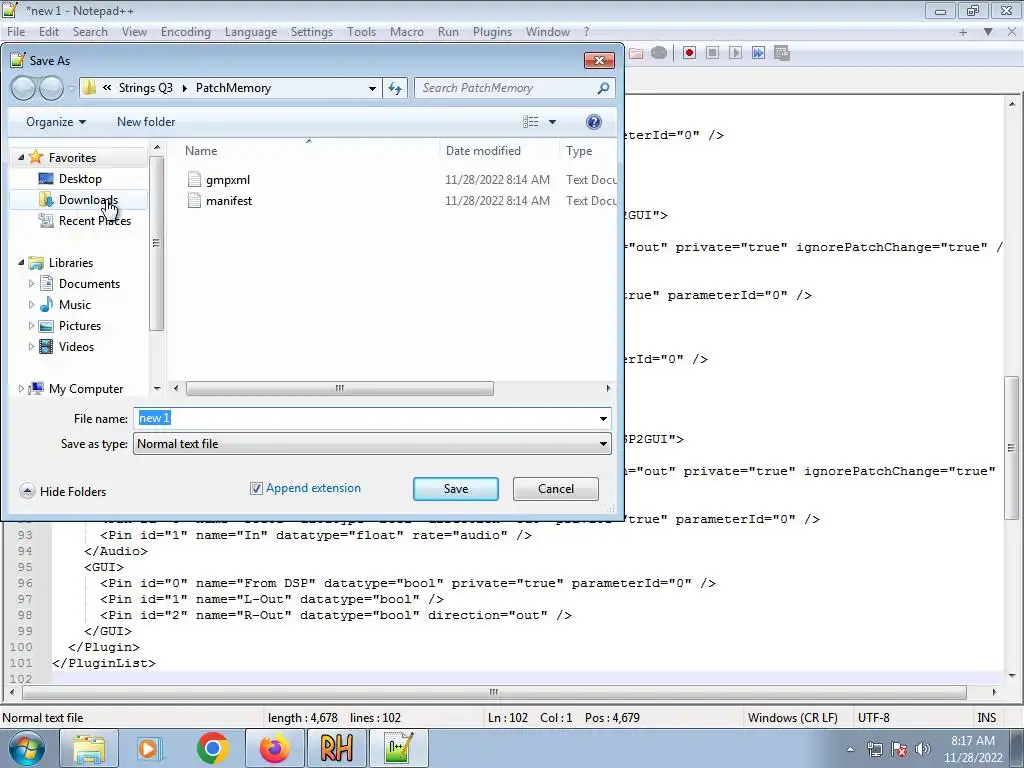Click the change view icon in the dialog
Screen dimensions: 1024x768
(531, 122)
